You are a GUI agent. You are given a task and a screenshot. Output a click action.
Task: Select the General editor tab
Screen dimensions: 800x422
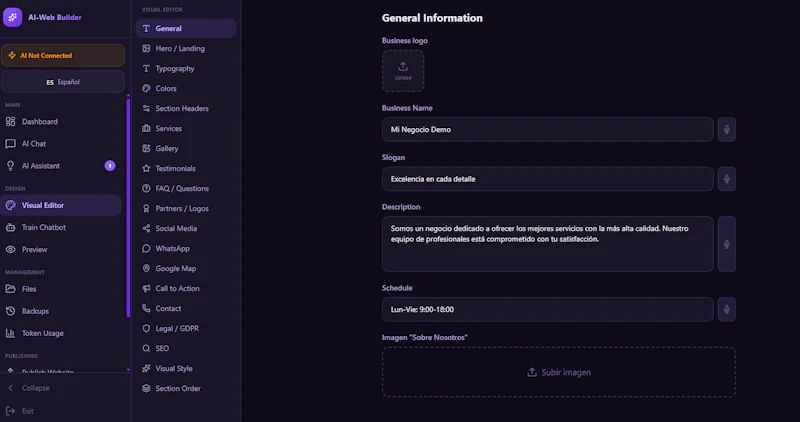pyautogui.click(x=186, y=29)
